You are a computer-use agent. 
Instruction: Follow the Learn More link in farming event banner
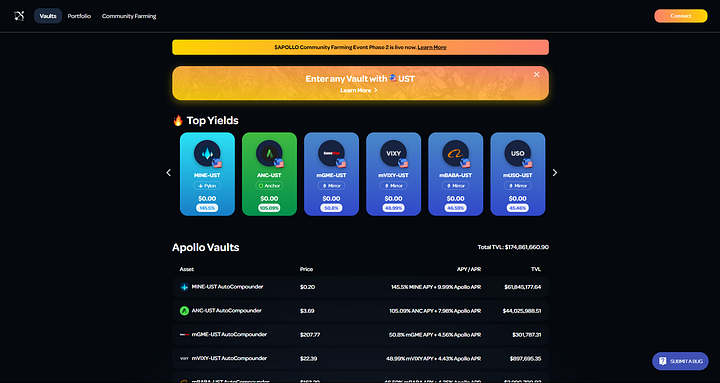(x=432, y=47)
